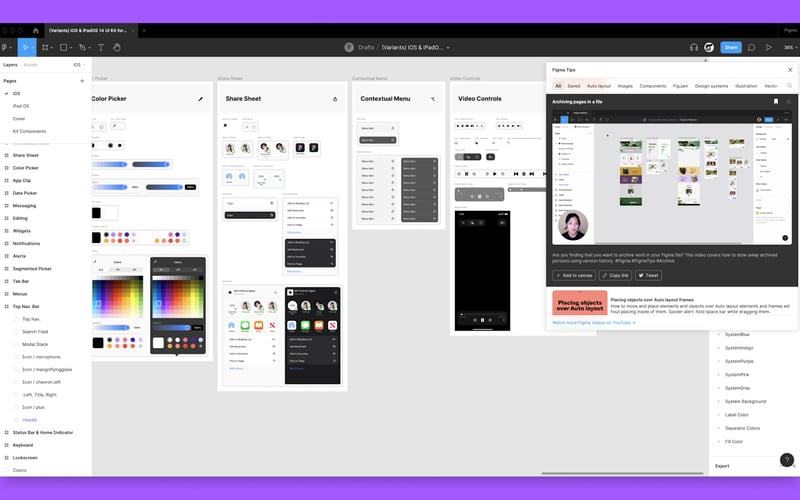
Task: Close the iOS & iPadOS file tab
Action: (133, 31)
